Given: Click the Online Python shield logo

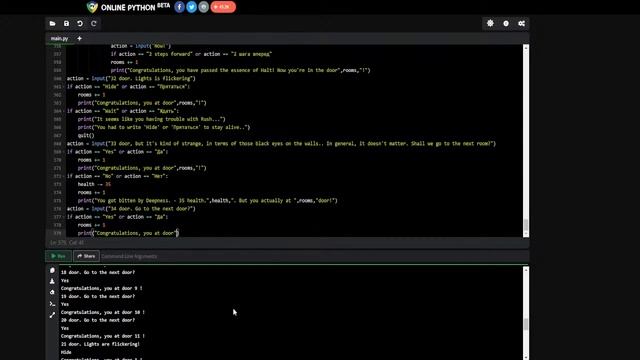Looking at the screenshot, I should (x=92, y=7).
